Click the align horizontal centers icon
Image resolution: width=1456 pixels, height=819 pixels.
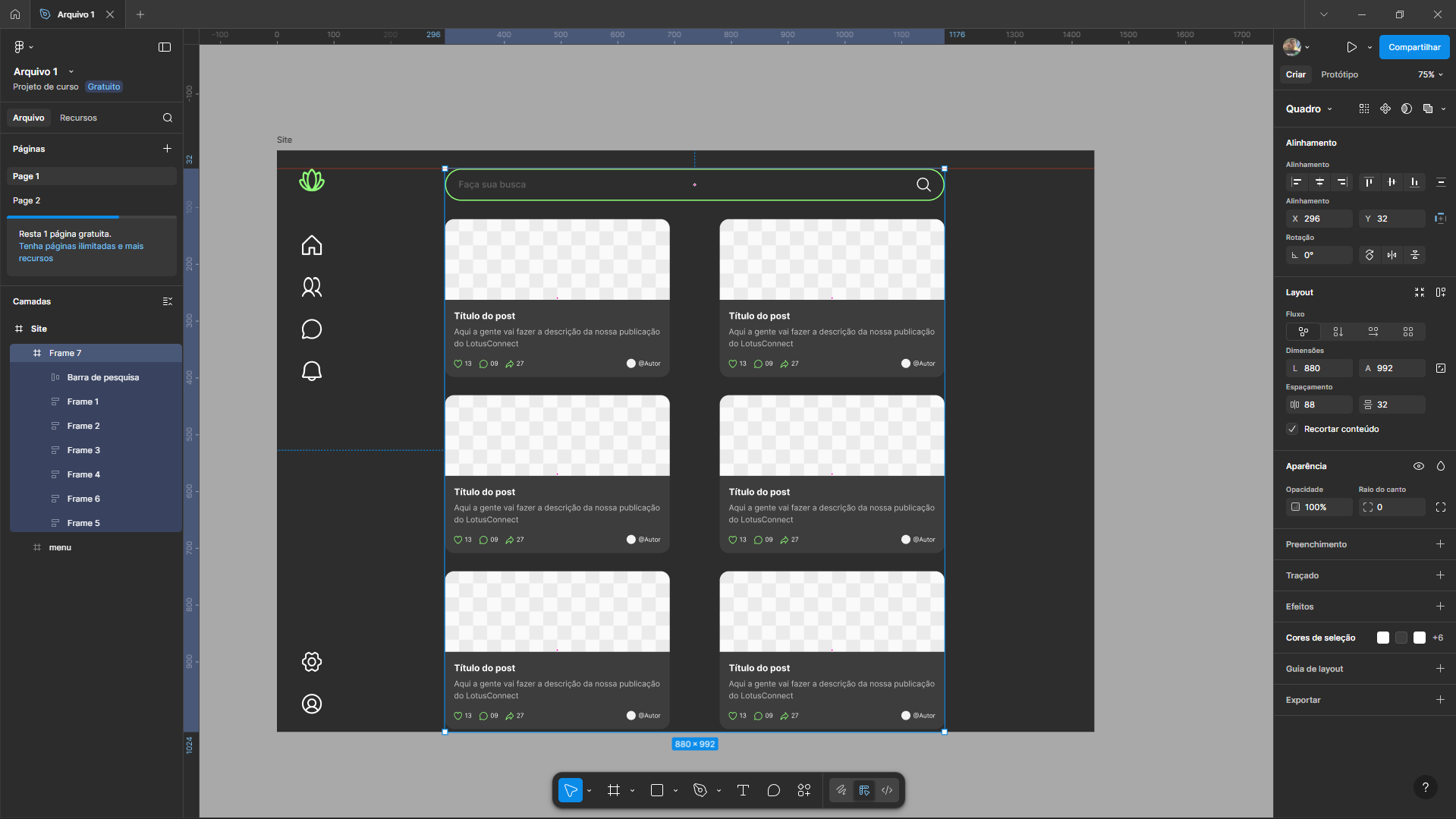pyautogui.click(x=1319, y=182)
